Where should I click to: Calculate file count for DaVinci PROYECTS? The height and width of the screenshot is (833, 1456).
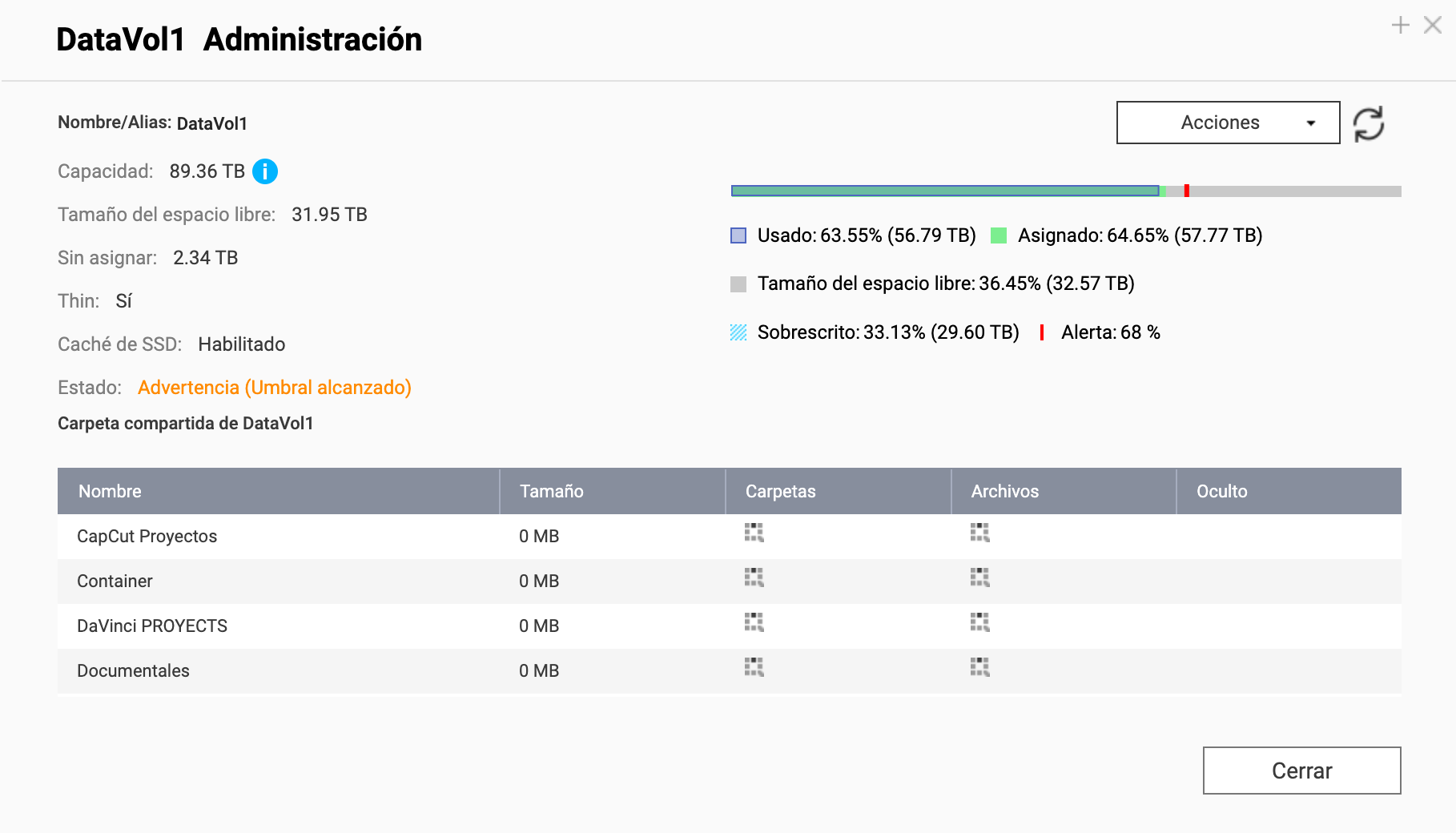coord(979,623)
